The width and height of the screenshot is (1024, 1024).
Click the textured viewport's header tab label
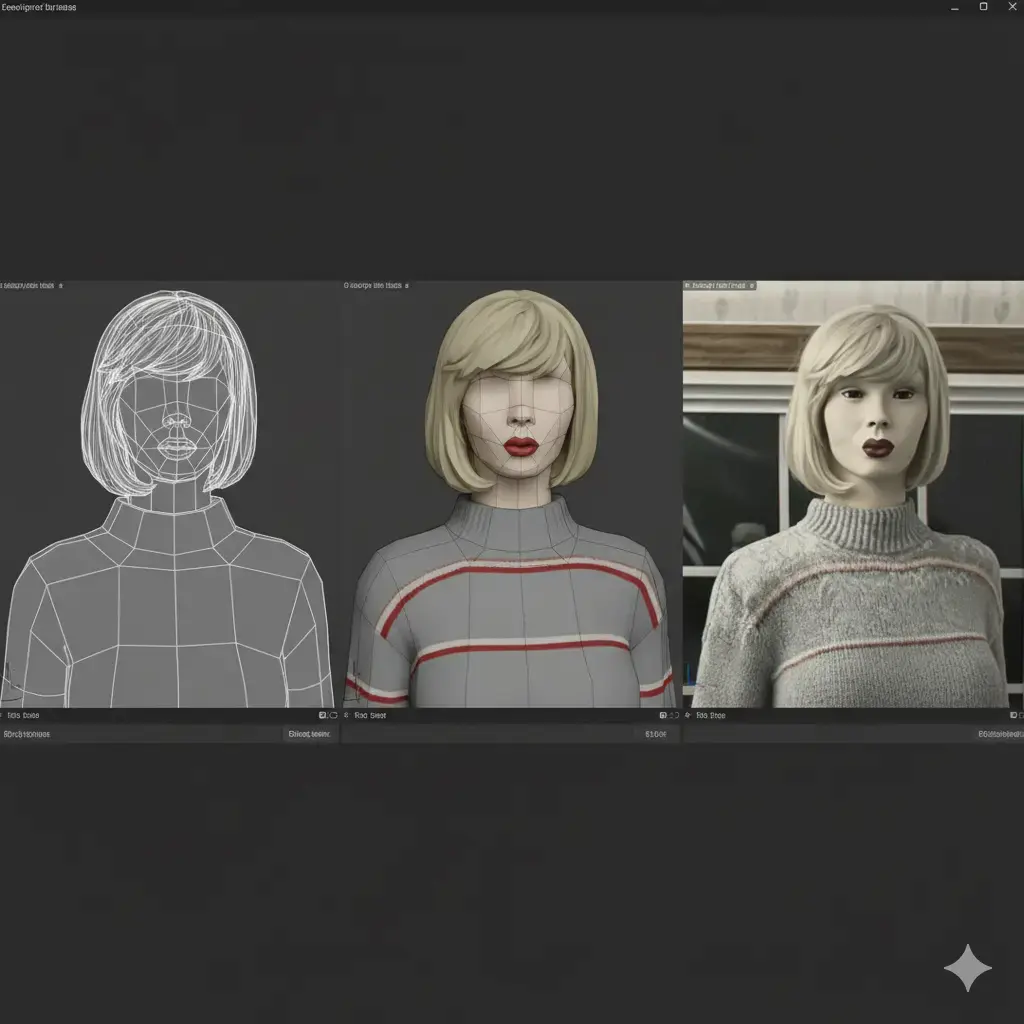click(x=372, y=285)
